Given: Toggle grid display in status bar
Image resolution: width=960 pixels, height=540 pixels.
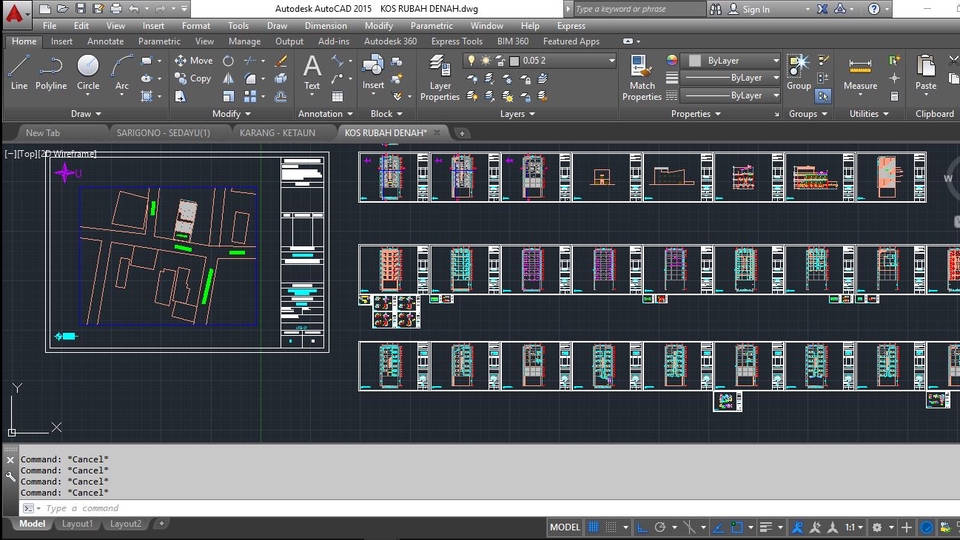Looking at the screenshot, I should click(x=593, y=527).
